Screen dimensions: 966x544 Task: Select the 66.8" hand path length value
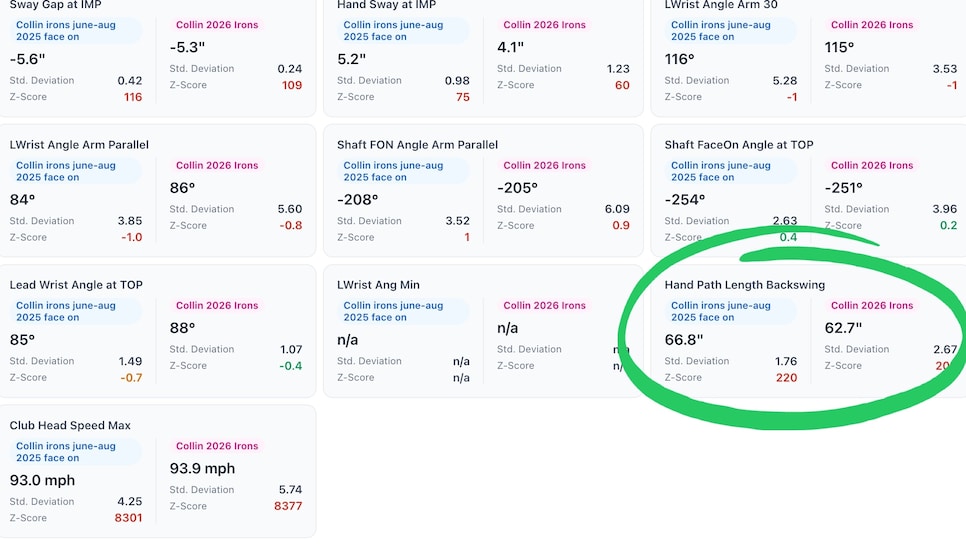685,340
